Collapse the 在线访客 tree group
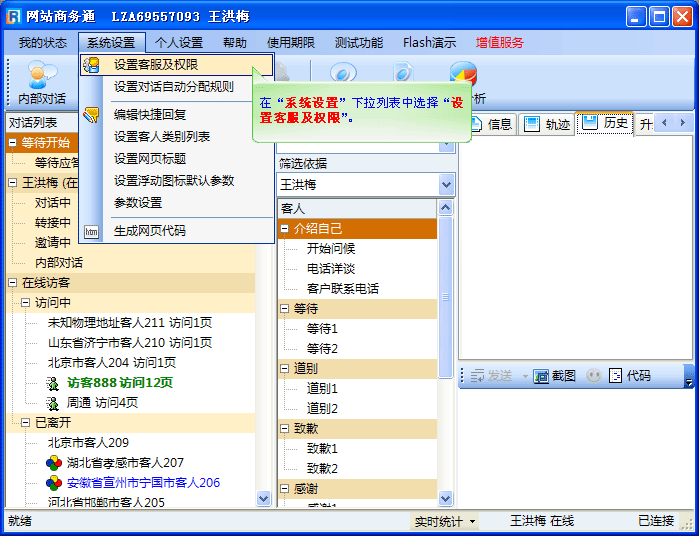Screen dimensions: 699x536 pyautogui.click(x=13, y=283)
